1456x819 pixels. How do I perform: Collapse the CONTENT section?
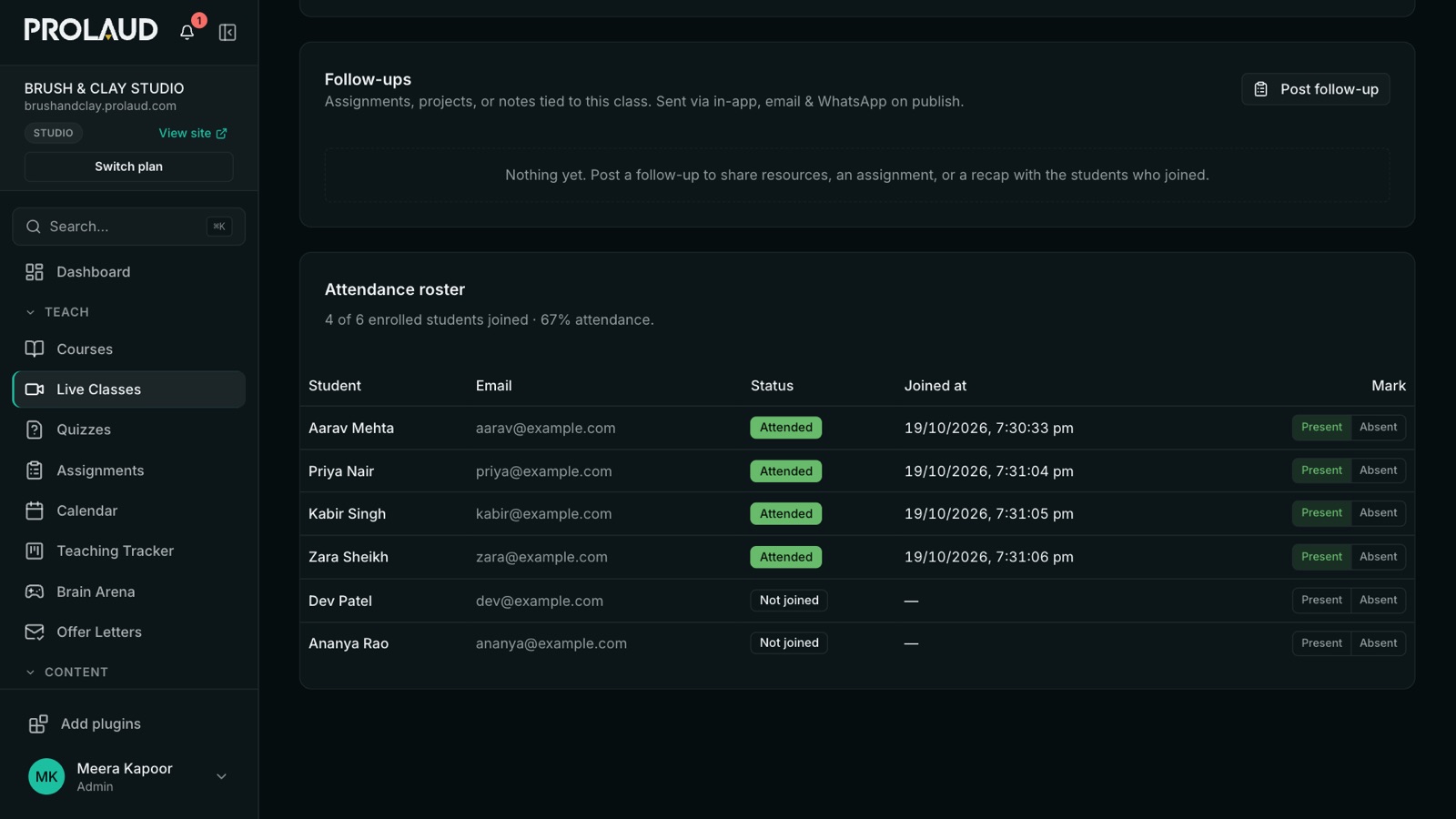(66, 672)
